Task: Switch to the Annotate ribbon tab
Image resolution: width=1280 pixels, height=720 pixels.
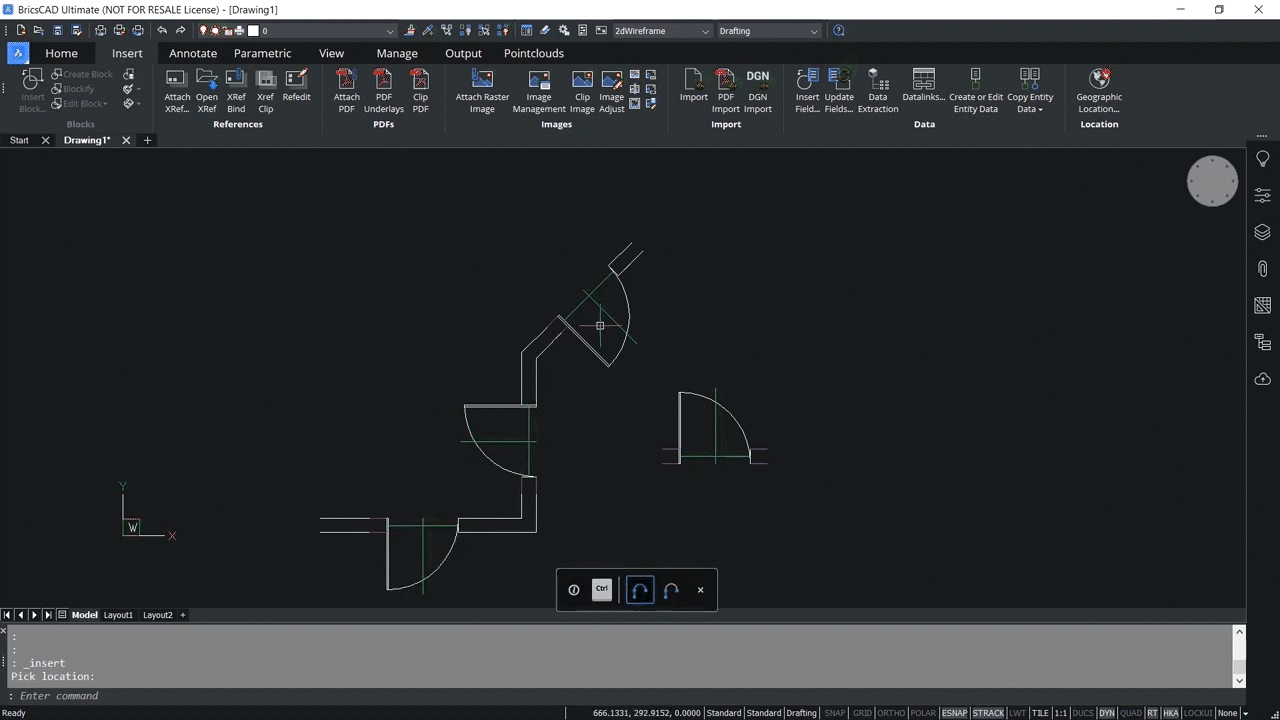Action: 193,53
